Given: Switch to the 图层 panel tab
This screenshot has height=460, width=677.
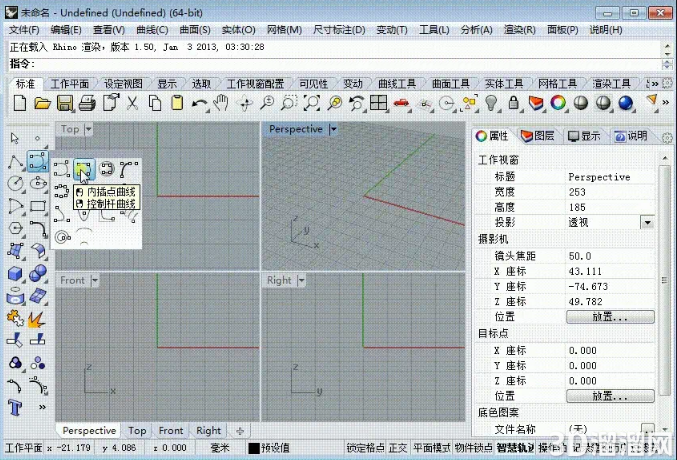Looking at the screenshot, I should (538, 136).
